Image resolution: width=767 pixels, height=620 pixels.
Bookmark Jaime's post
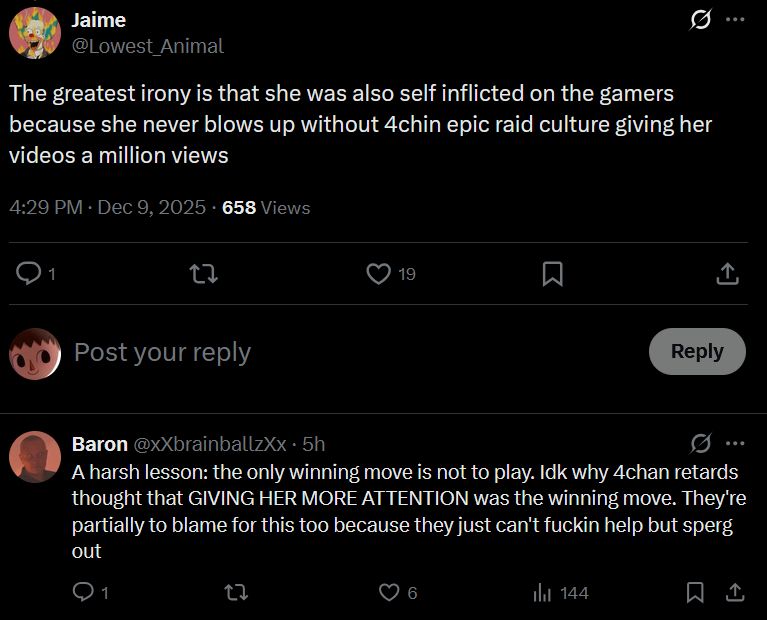tap(552, 273)
